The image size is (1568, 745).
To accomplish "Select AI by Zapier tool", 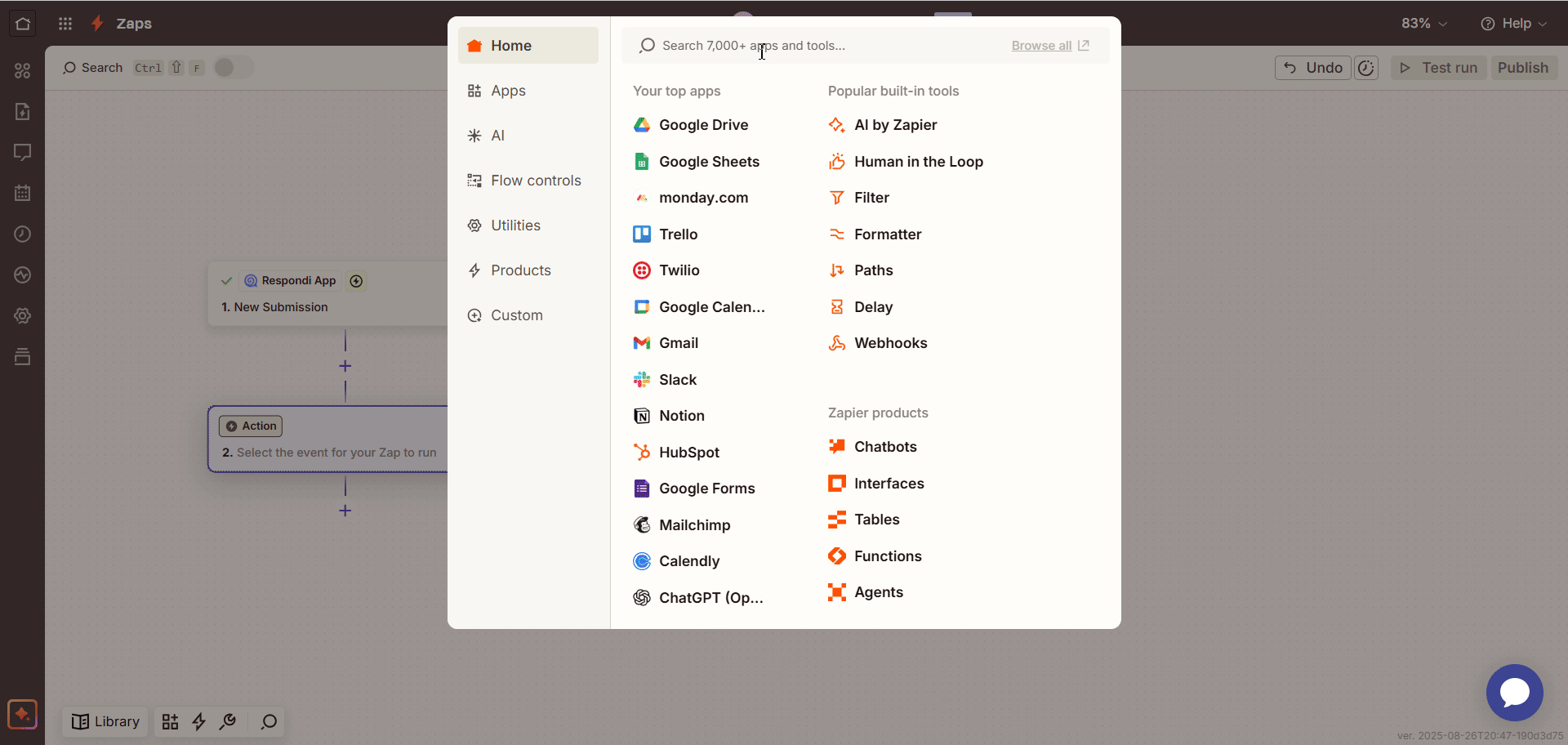I will [x=883, y=125].
